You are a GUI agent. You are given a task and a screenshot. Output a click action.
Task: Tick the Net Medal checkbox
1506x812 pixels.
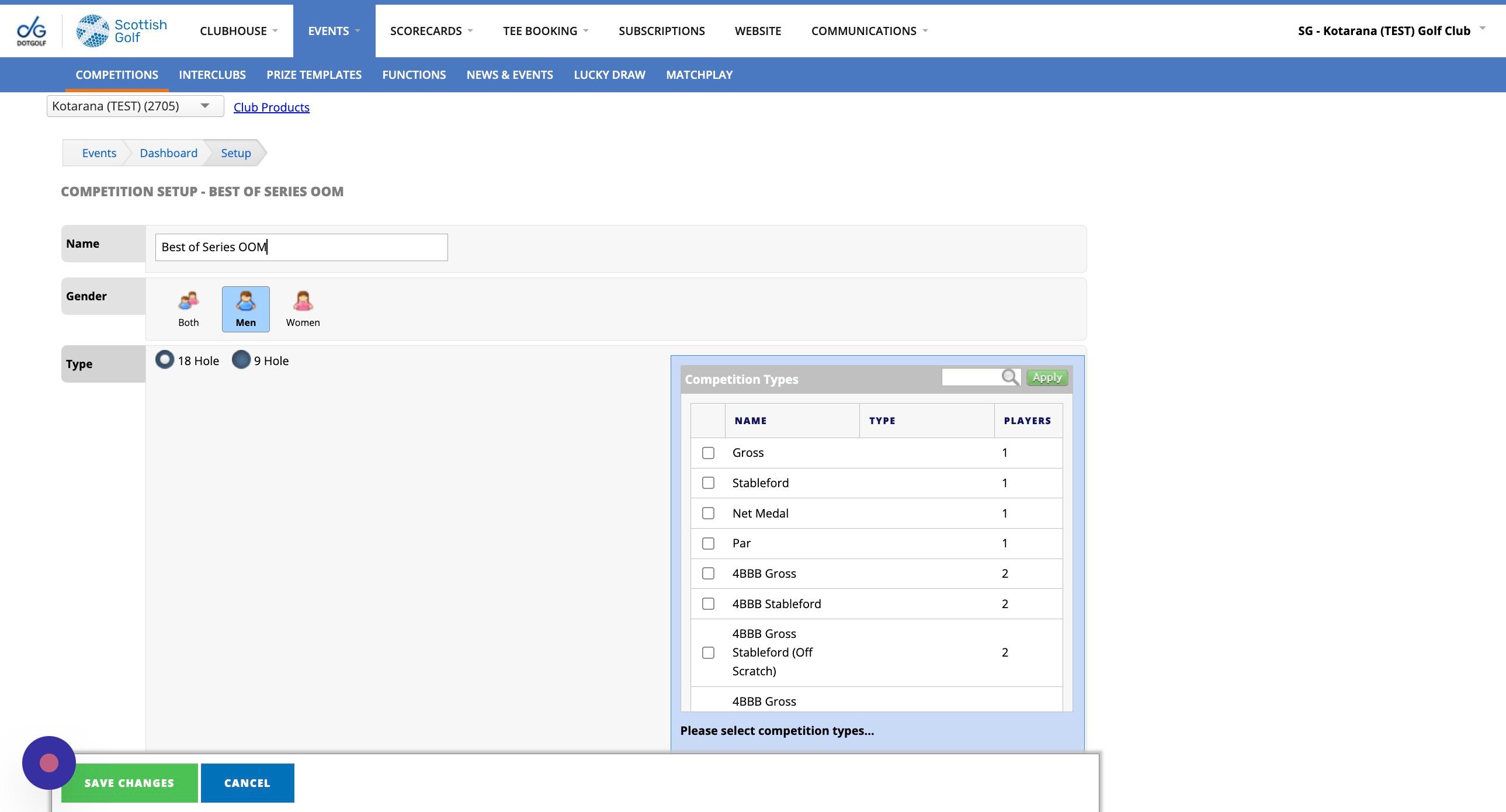click(708, 513)
